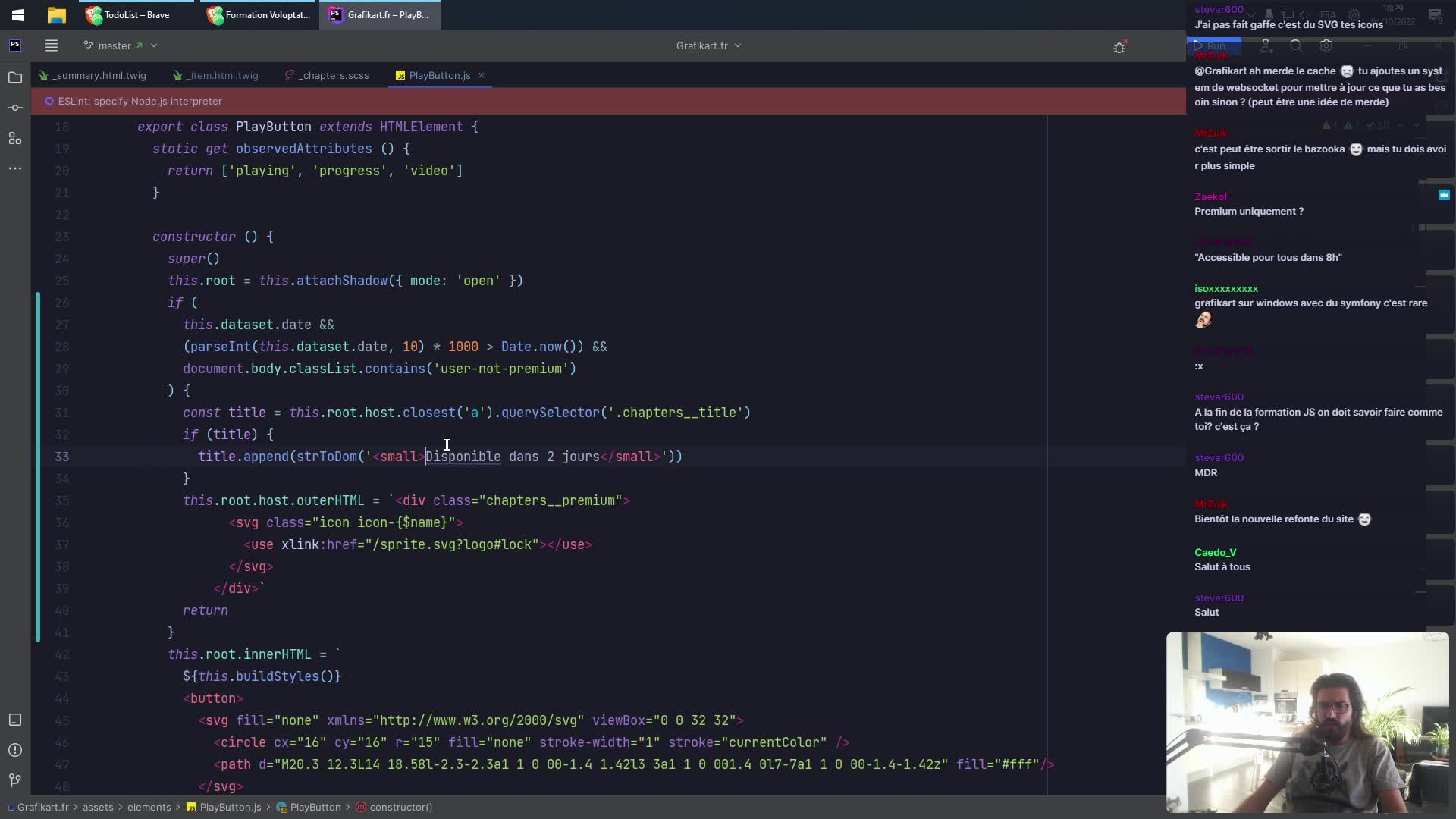
Task: Click elements breadcrumb
Action: point(149,807)
